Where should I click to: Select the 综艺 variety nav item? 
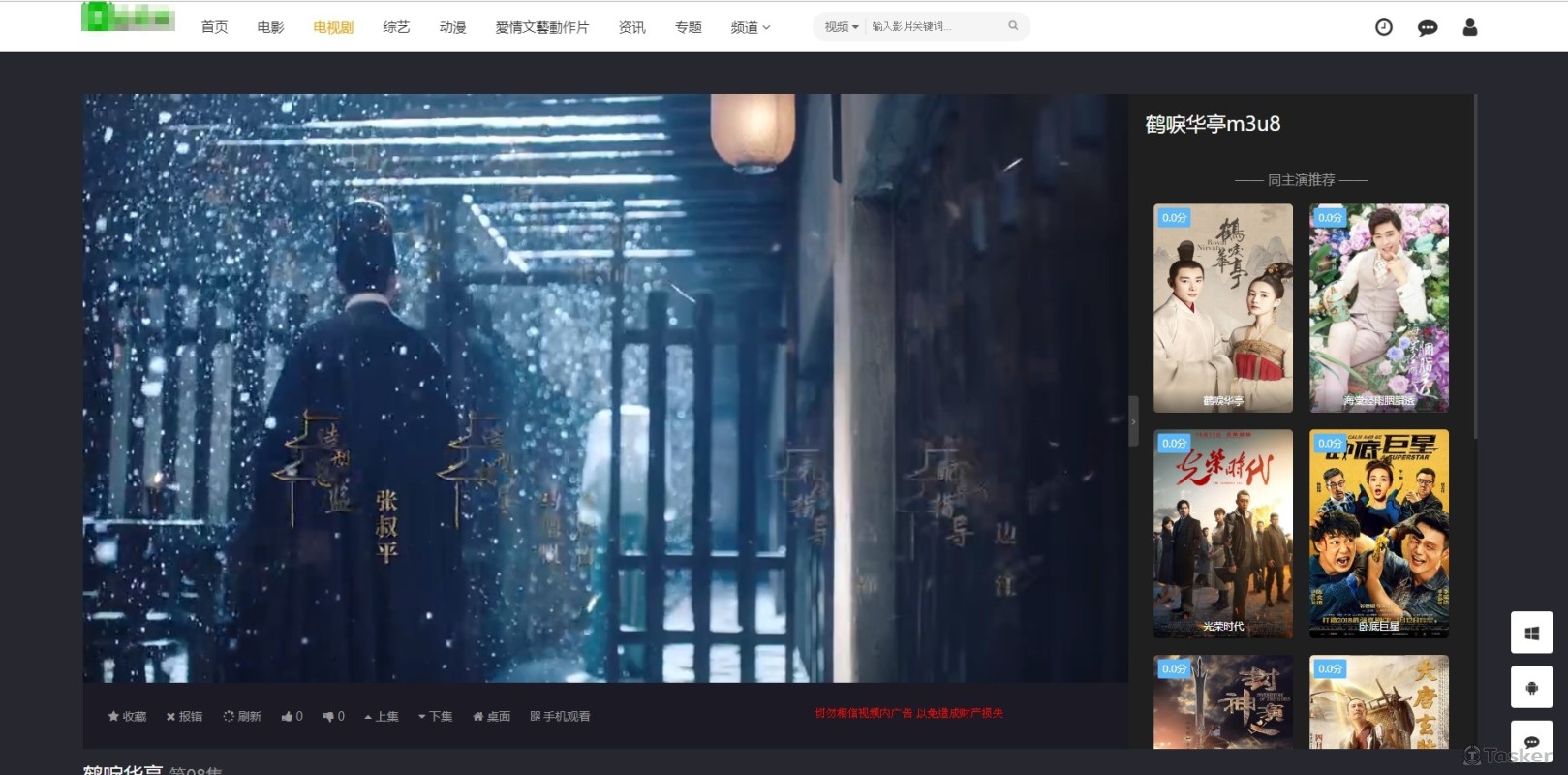coord(396,27)
